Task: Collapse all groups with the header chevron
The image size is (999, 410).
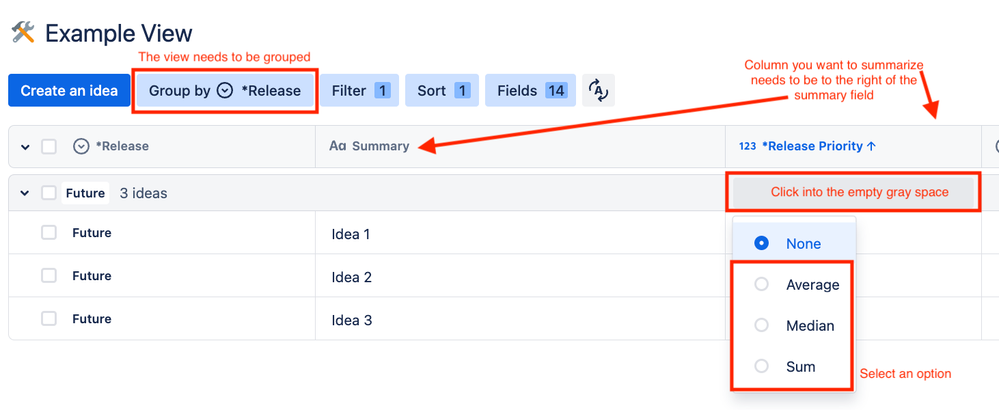Action: click(x=25, y=147)
